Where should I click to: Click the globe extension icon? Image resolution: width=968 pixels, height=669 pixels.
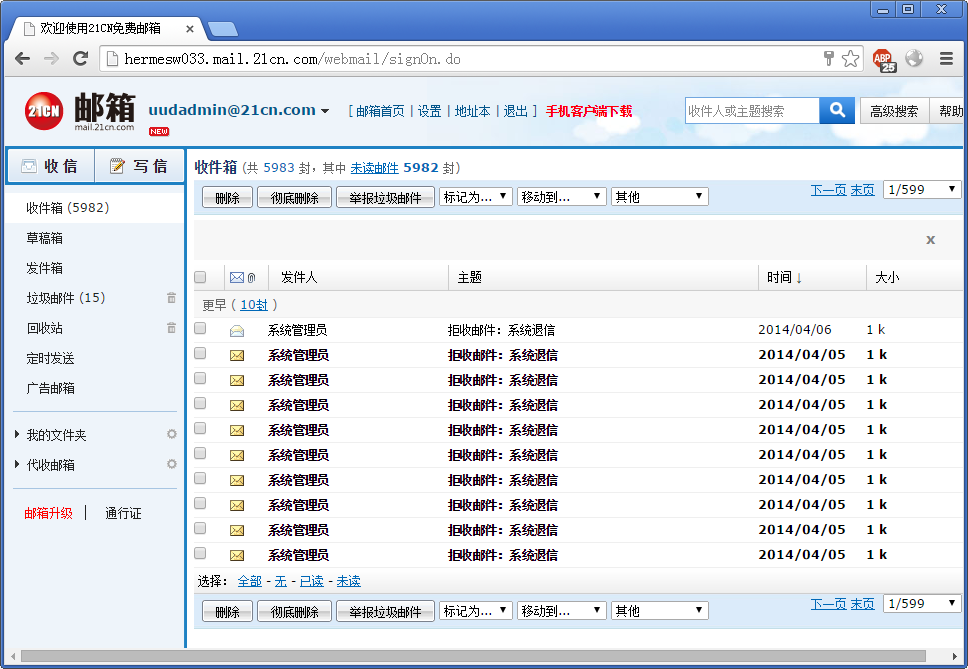914,58
